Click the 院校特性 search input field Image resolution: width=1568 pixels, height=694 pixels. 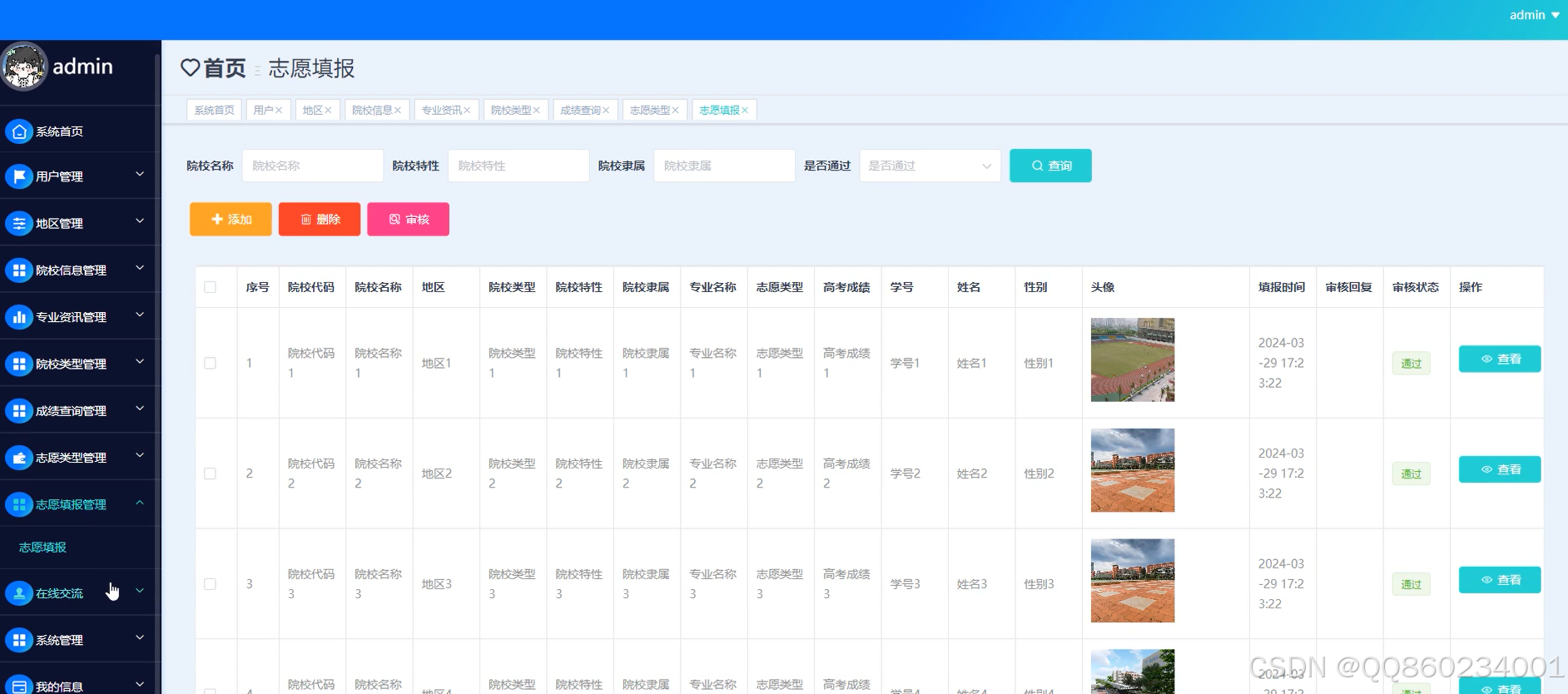[x=519, y=166]
